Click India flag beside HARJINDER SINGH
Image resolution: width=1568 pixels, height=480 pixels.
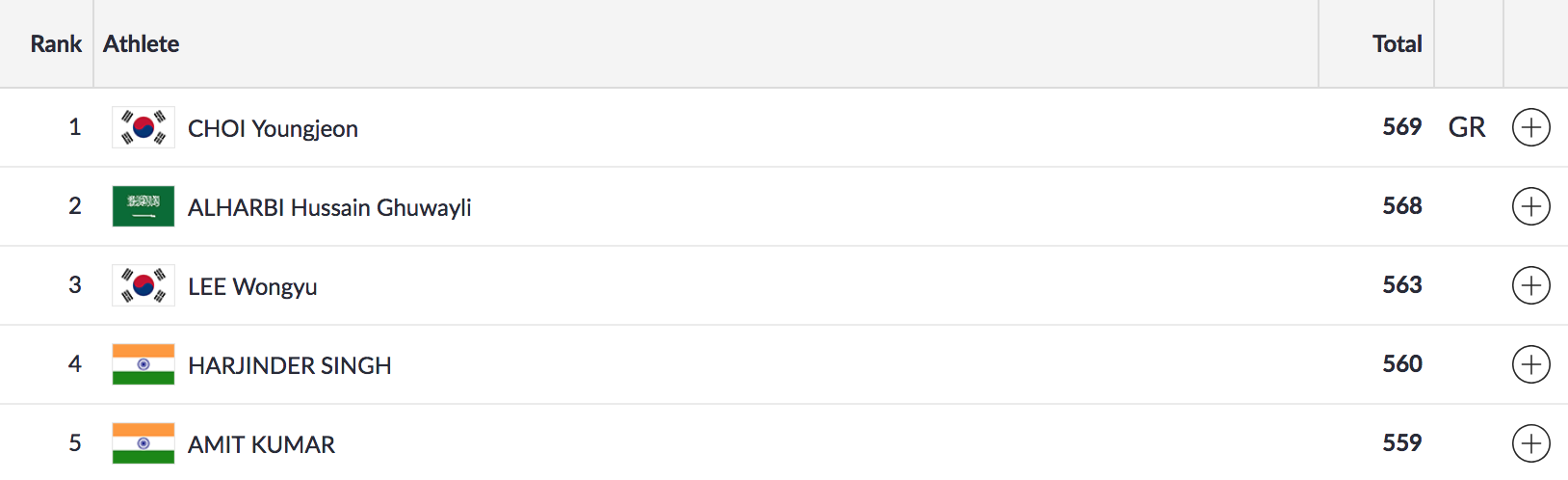point(144,364)
